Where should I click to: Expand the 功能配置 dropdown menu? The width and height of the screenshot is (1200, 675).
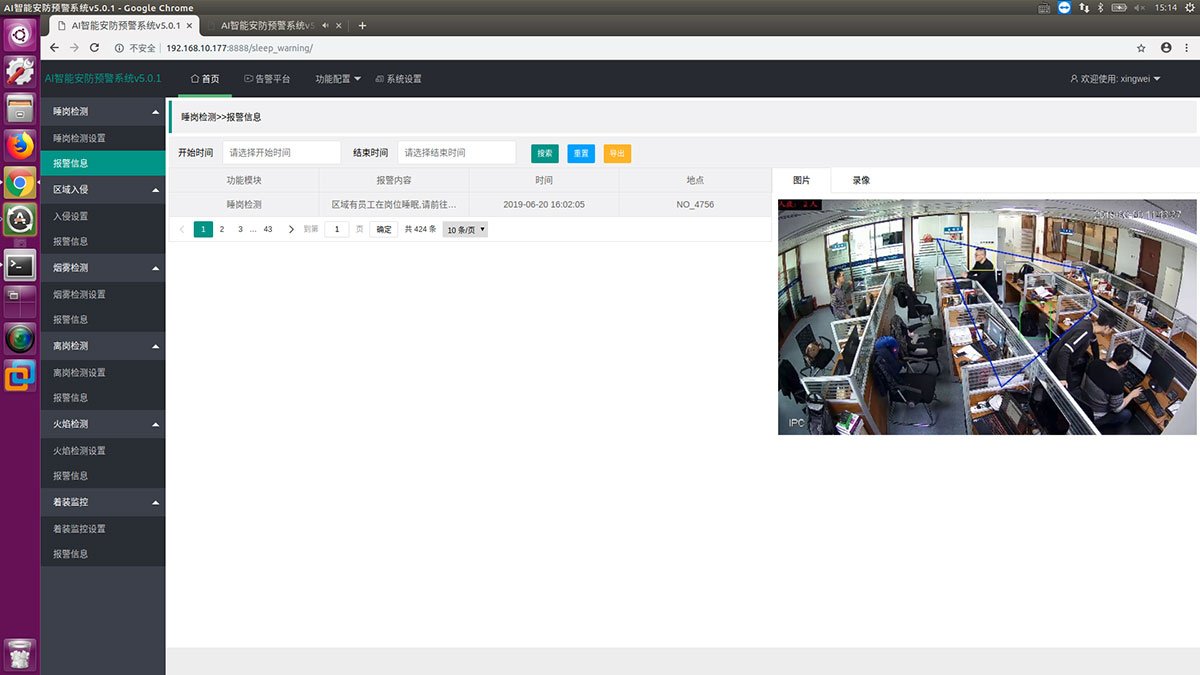click(x=338, y=79)
